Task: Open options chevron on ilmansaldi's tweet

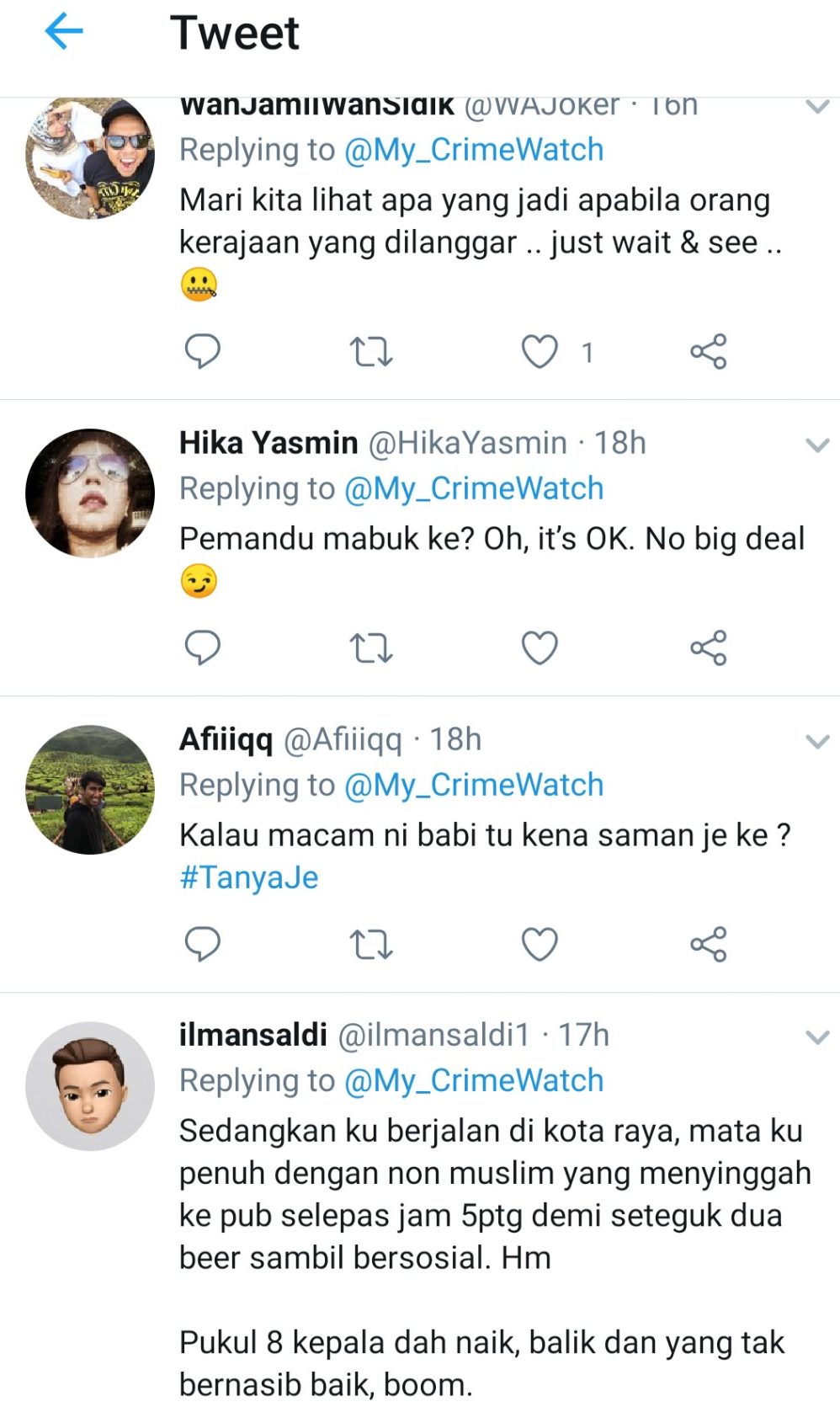Action: [x=817, y=1037]
